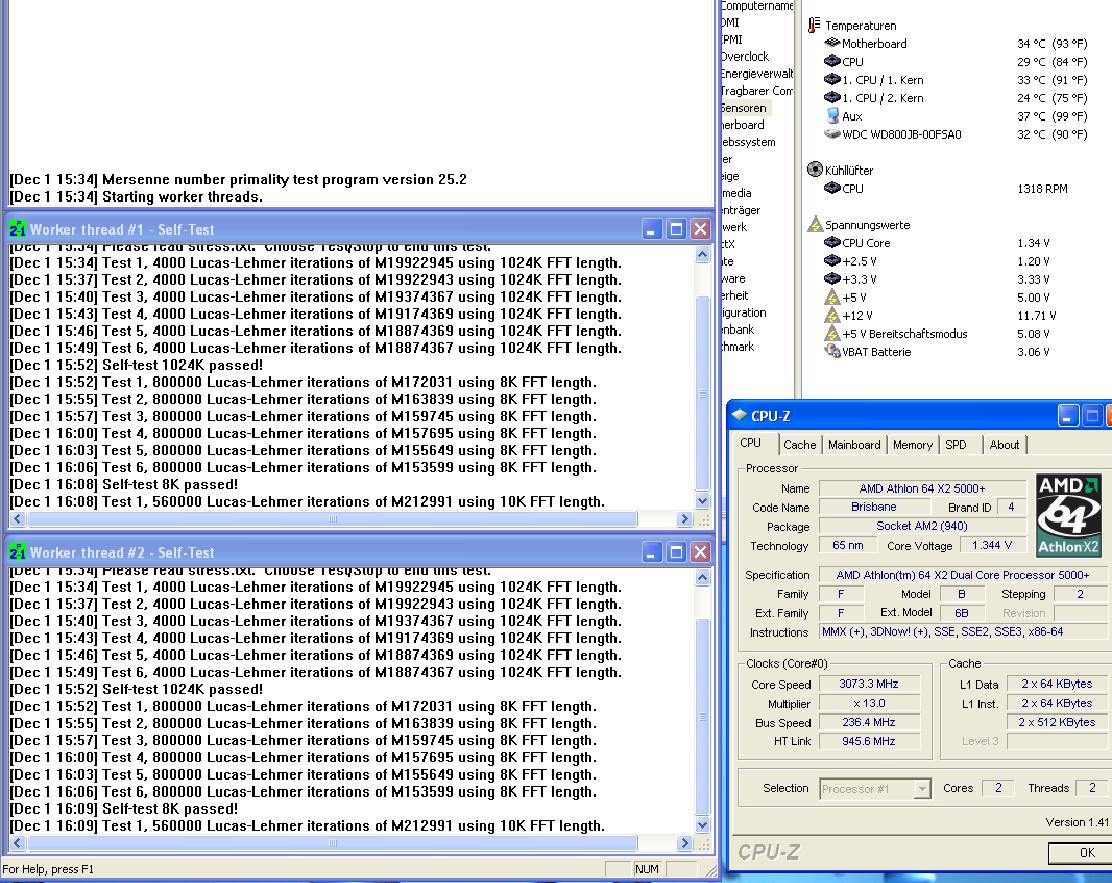1112x883 pixels.
Task: Click the Core Voltage 1.344 V field
Action: (993, 545)
